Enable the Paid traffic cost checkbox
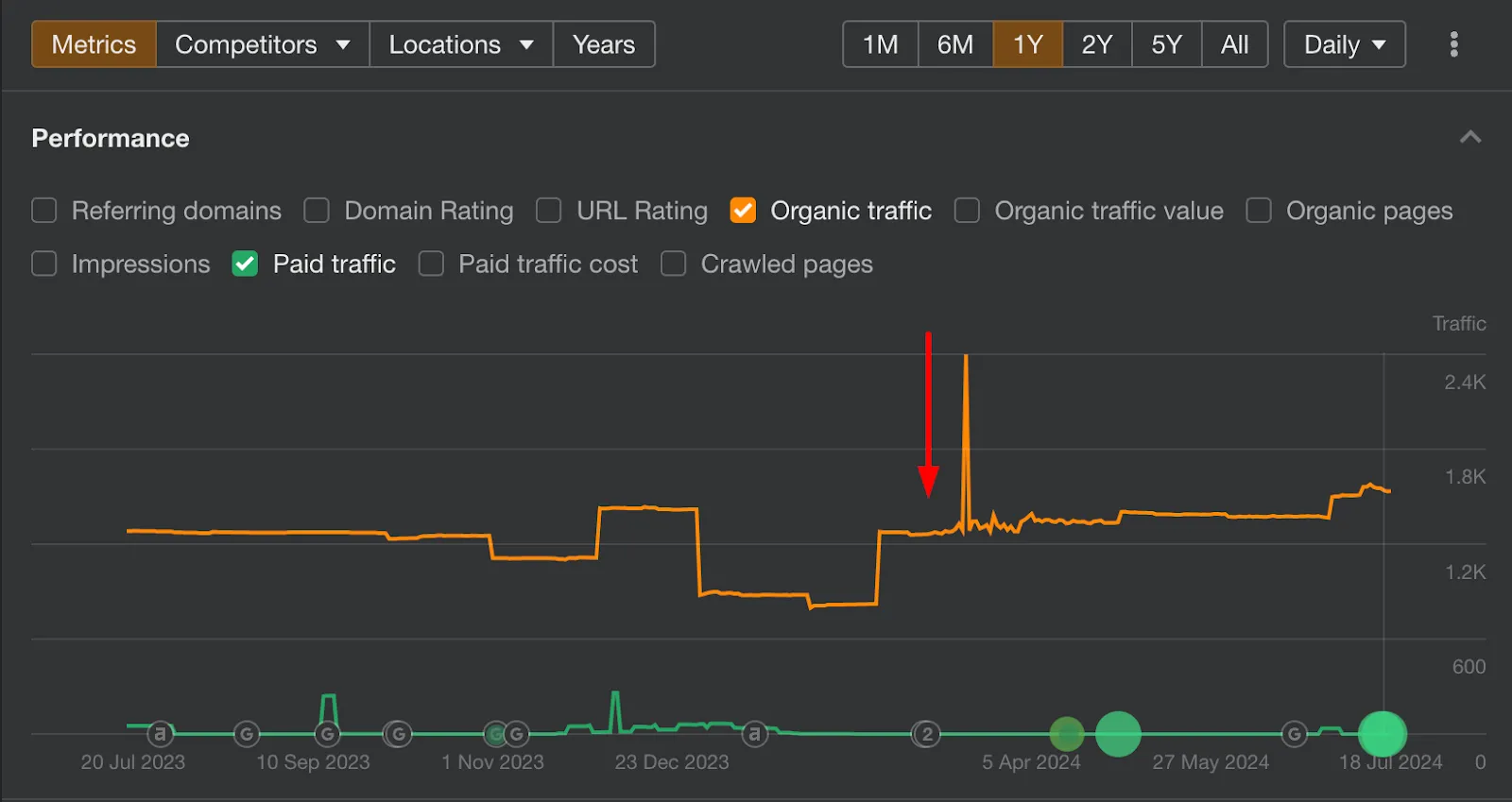The height and width of the screenshot is (802, 1512). 431,264
